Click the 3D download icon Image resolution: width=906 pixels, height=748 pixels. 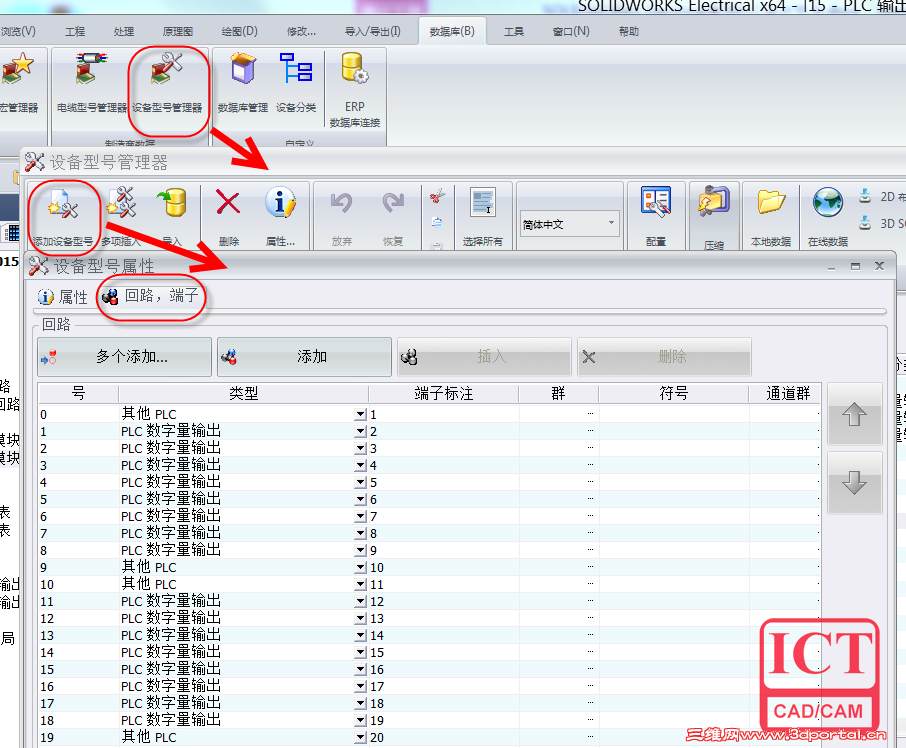[865, 223]
